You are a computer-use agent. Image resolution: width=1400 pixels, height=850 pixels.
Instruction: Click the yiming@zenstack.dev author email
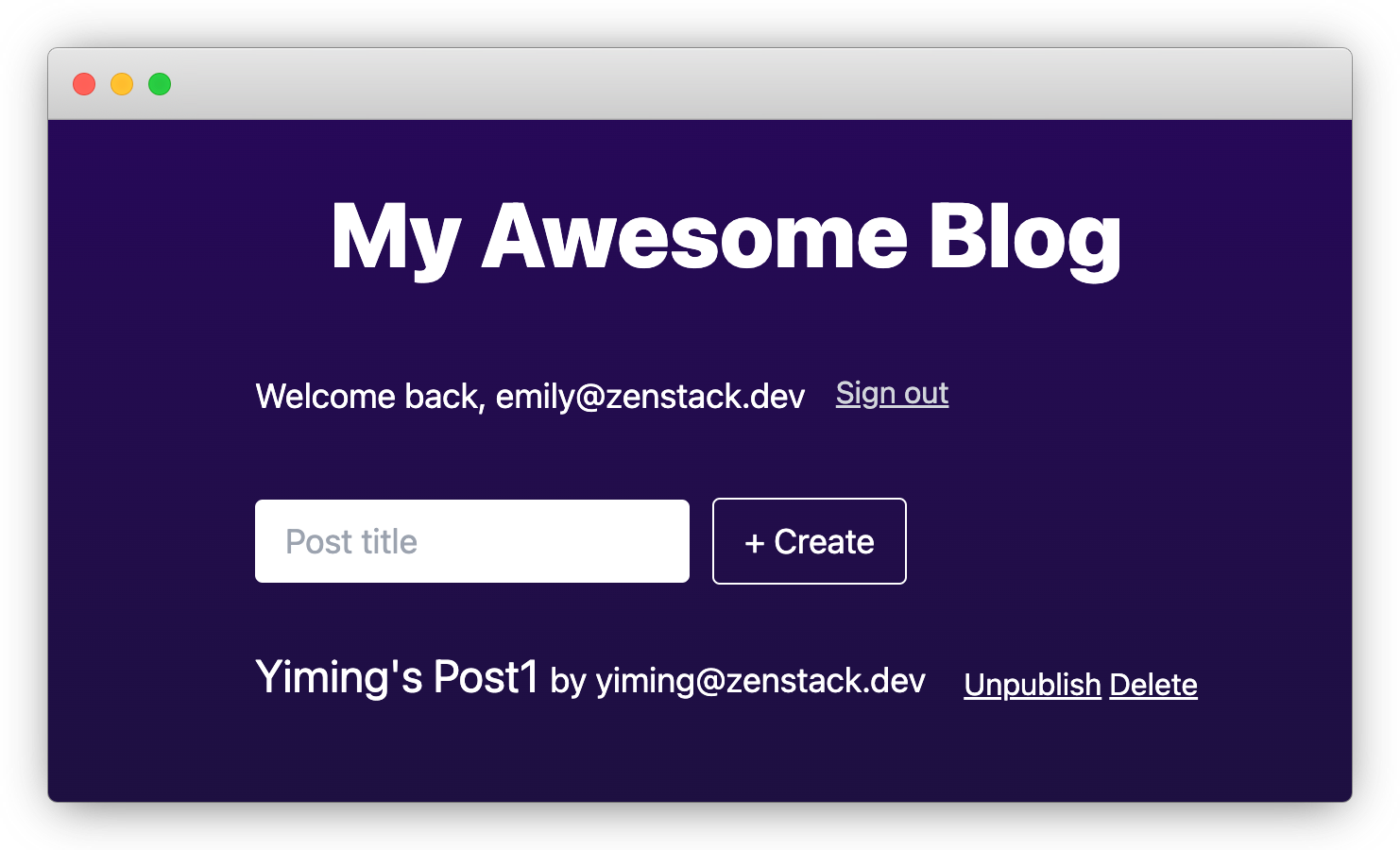pyautogui.click(x=760, y=681)
